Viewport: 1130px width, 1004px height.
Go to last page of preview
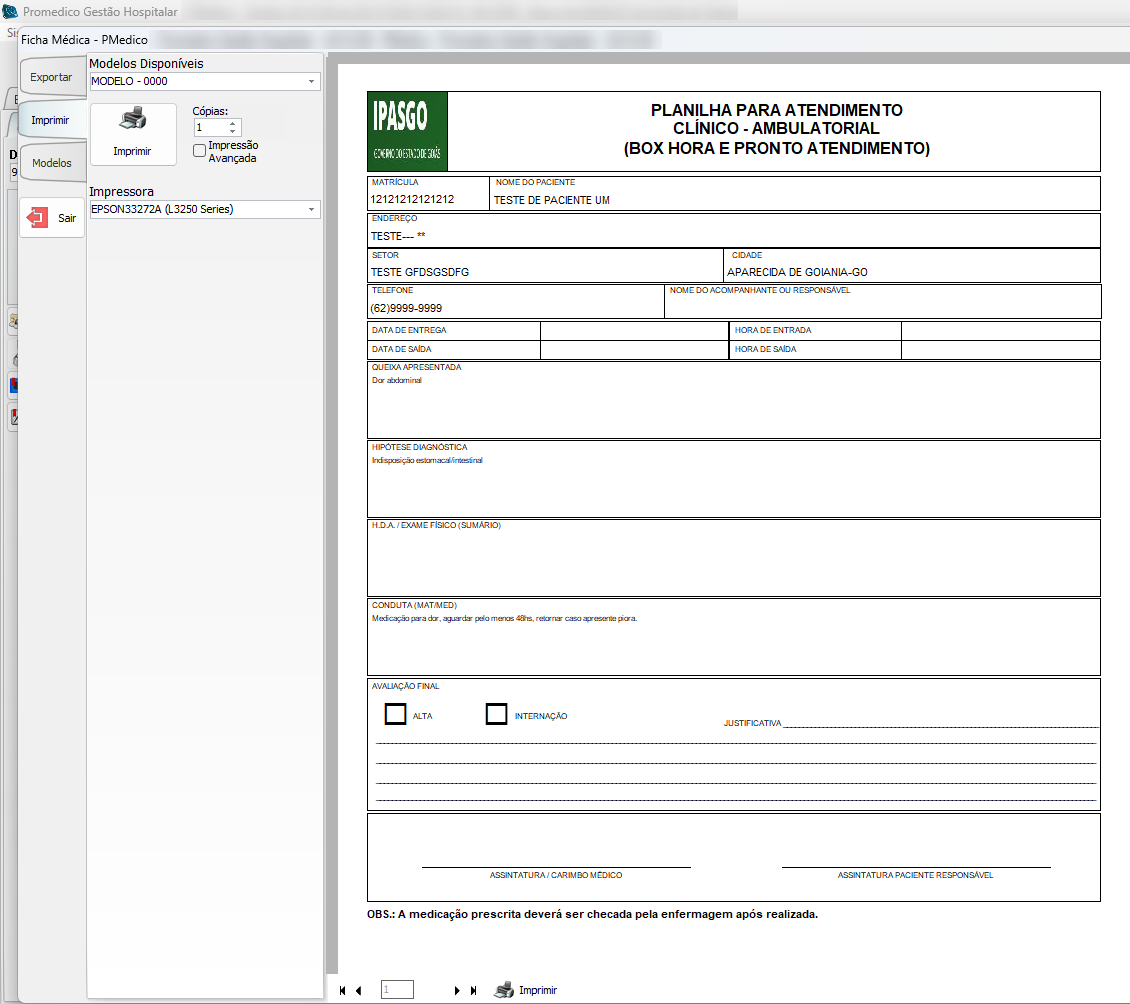click(473, 990)
